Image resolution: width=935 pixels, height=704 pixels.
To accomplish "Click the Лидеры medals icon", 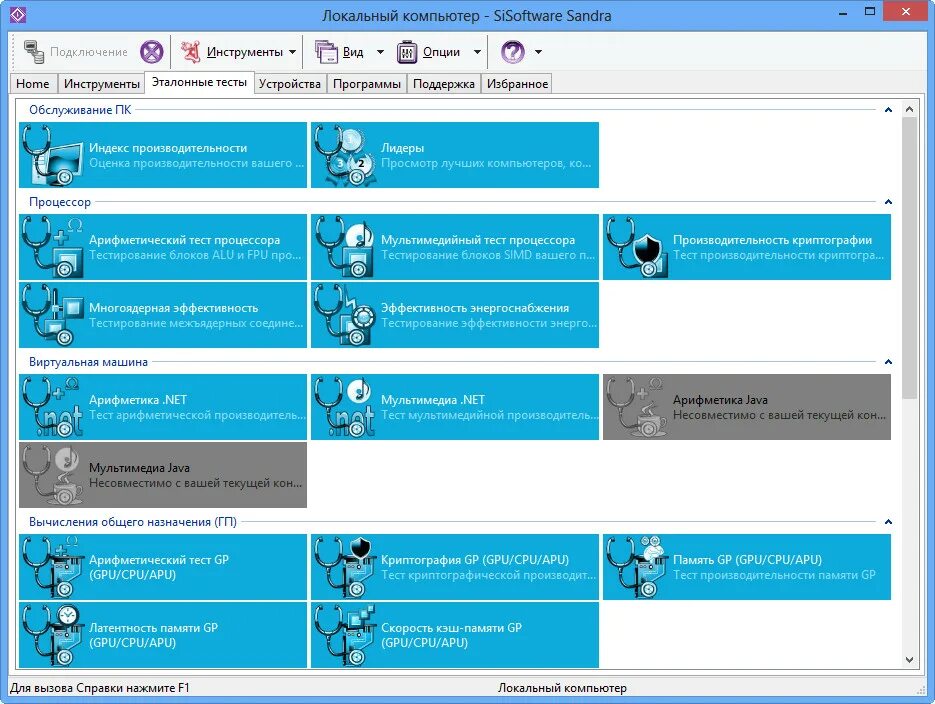I will (345, 155).
